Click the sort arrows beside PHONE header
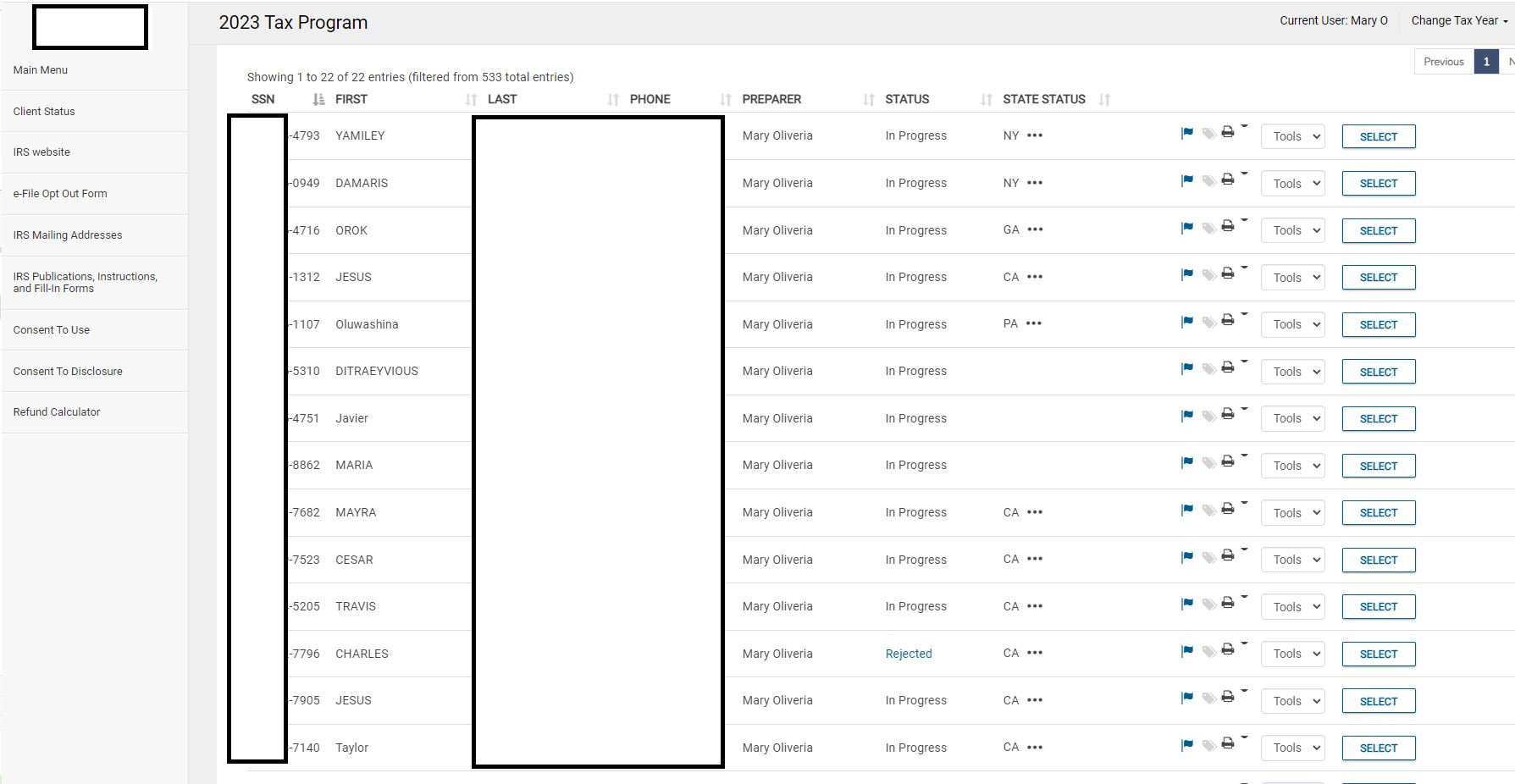The image size is (1515, 784). click(726, 99)
